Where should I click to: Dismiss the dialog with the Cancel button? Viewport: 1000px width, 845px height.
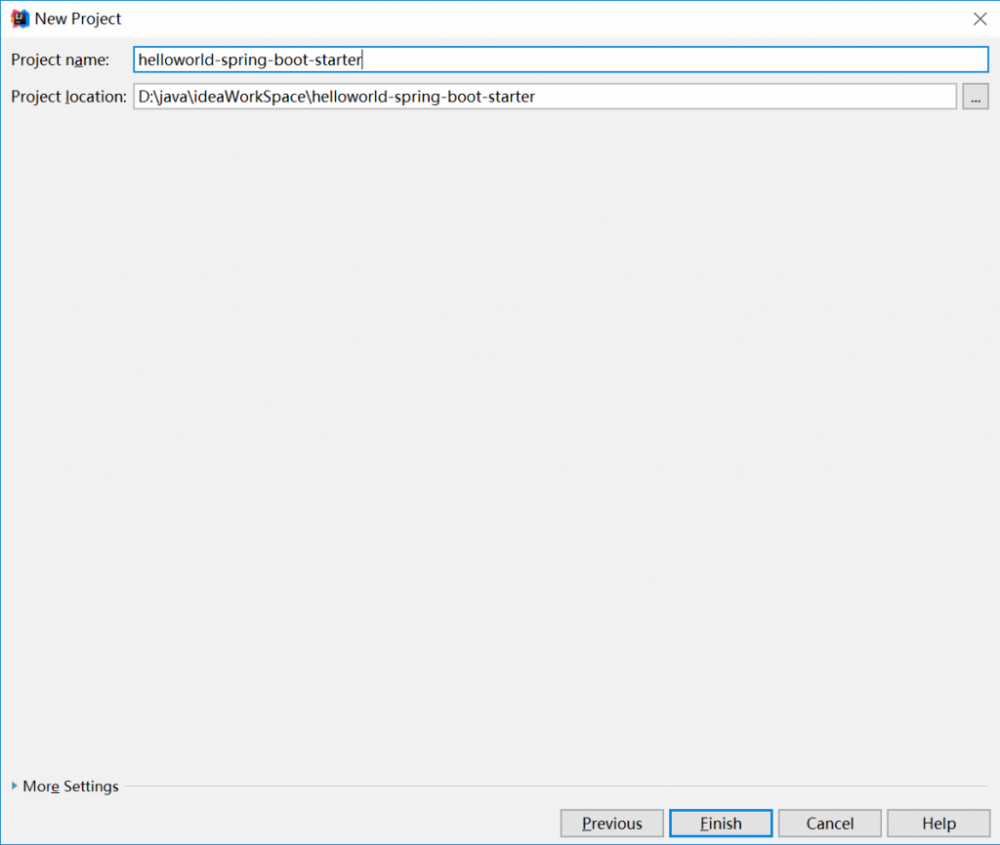click(x=829, y=823)
